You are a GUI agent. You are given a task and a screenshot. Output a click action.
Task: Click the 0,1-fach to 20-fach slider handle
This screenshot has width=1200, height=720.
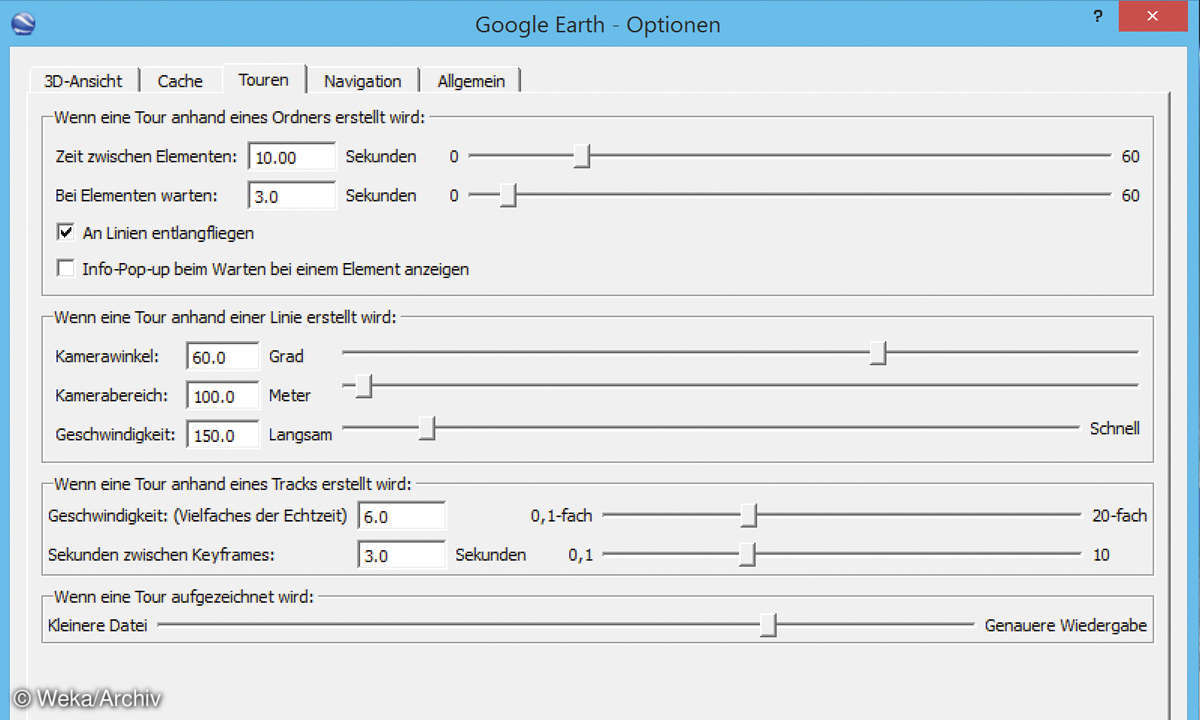coord(750,515)
